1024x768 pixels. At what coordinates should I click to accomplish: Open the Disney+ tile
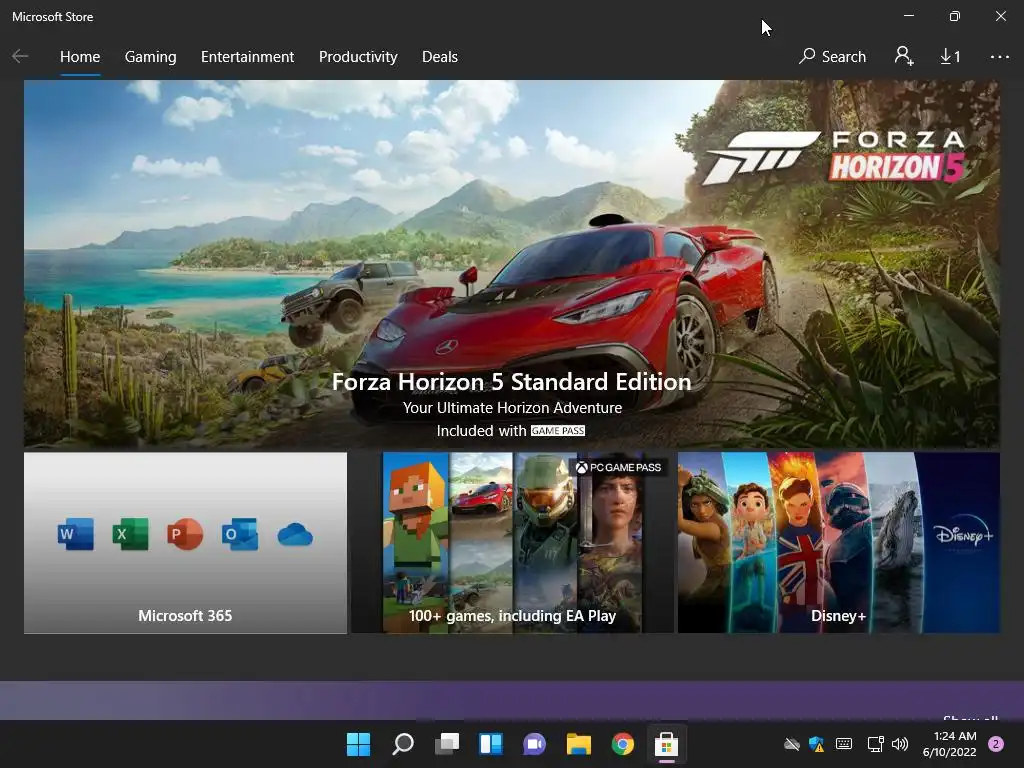(x=839, y=543)
